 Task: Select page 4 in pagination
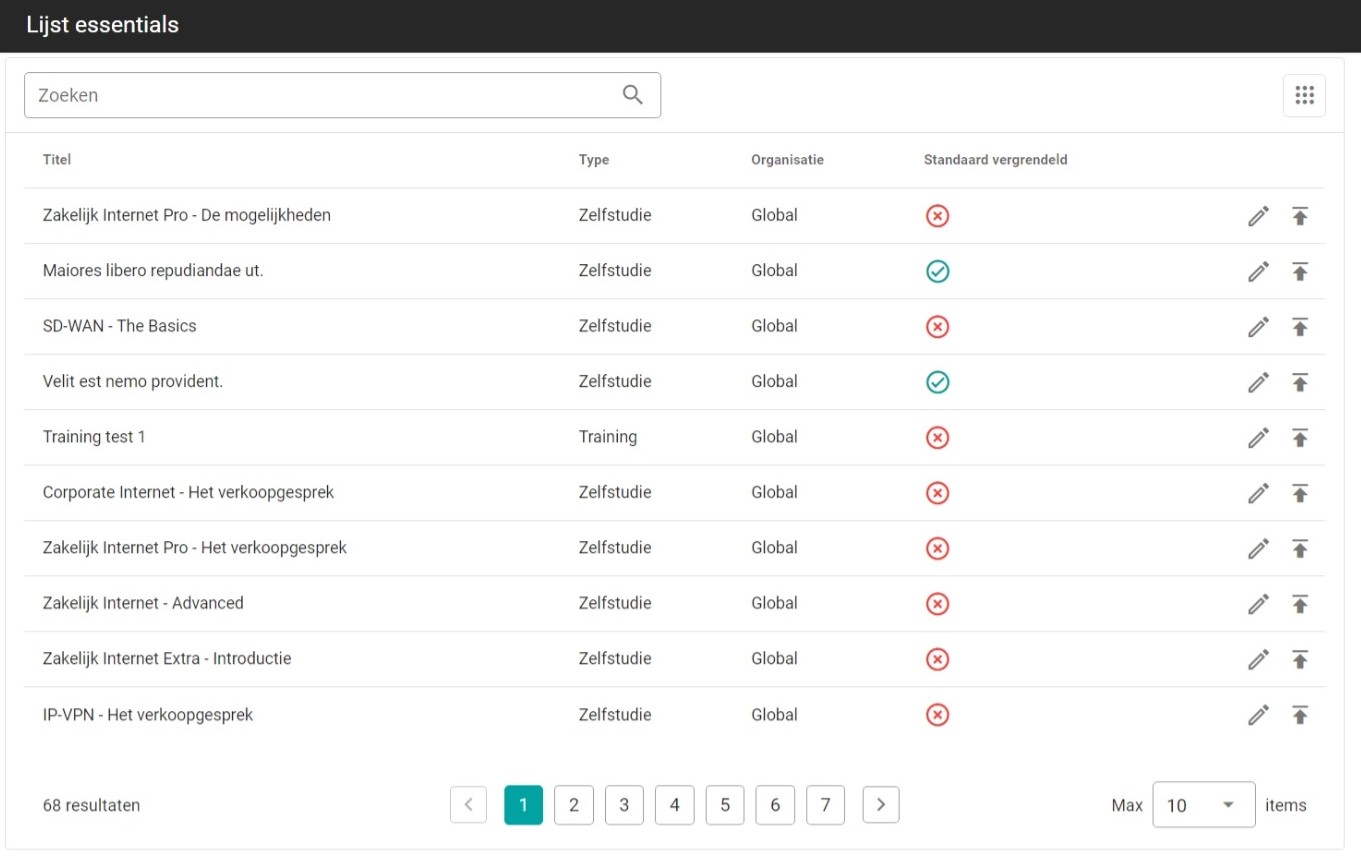(x=674, y=805)
